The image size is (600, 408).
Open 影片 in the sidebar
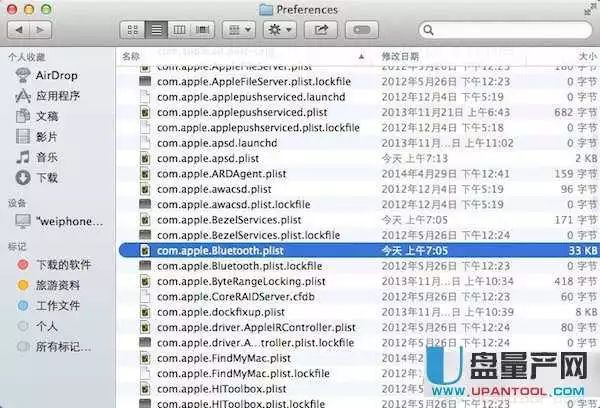[x=37, y=136]
